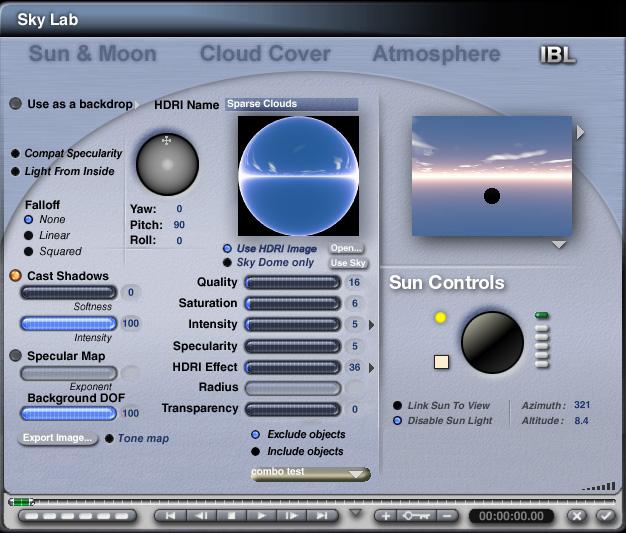
Task: Select the Atmosphere tab
Action: pos(436,54)
